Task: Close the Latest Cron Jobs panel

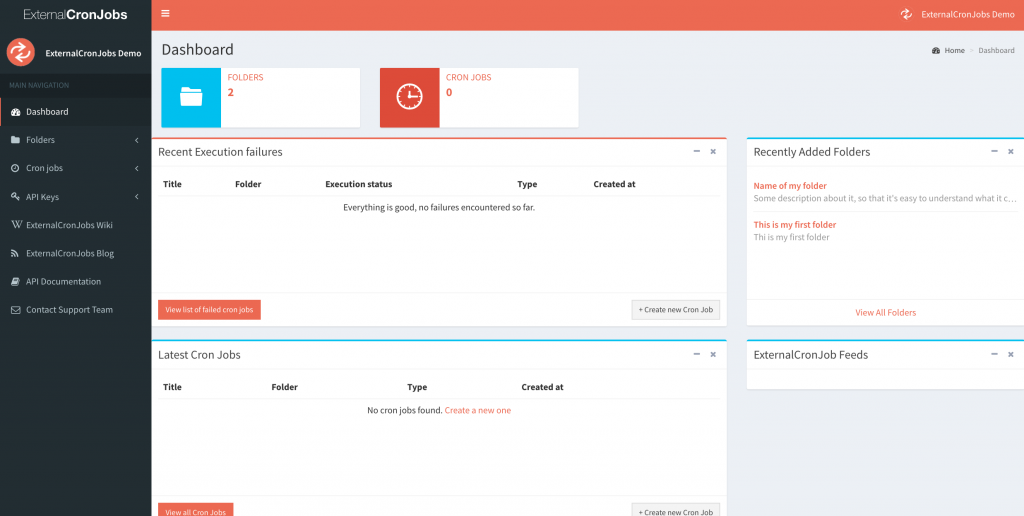Action: (x=713, y=355)
